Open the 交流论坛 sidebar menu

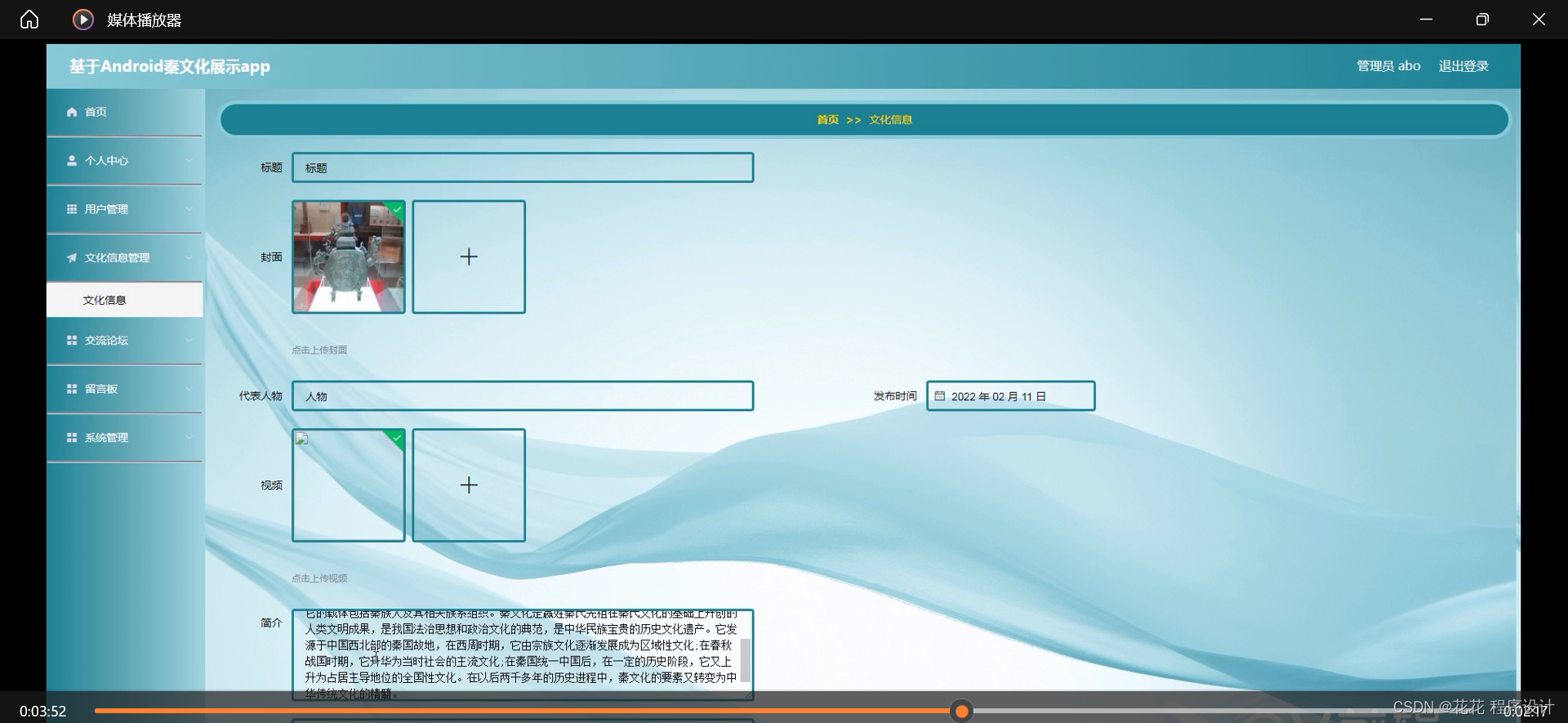point(124,341)
